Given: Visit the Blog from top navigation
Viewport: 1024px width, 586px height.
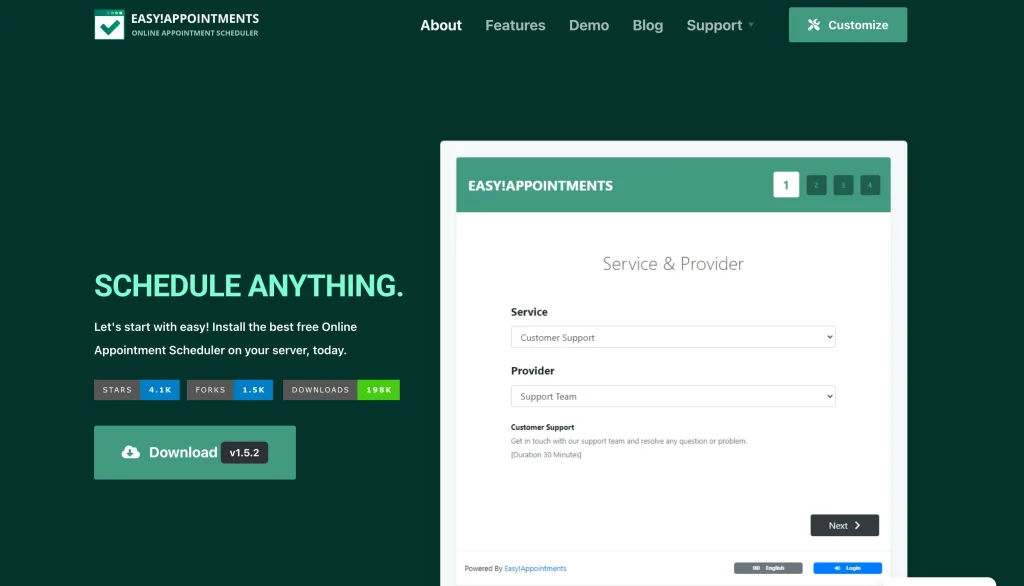Looking at the screenshot, I should (x=647, y=25).
